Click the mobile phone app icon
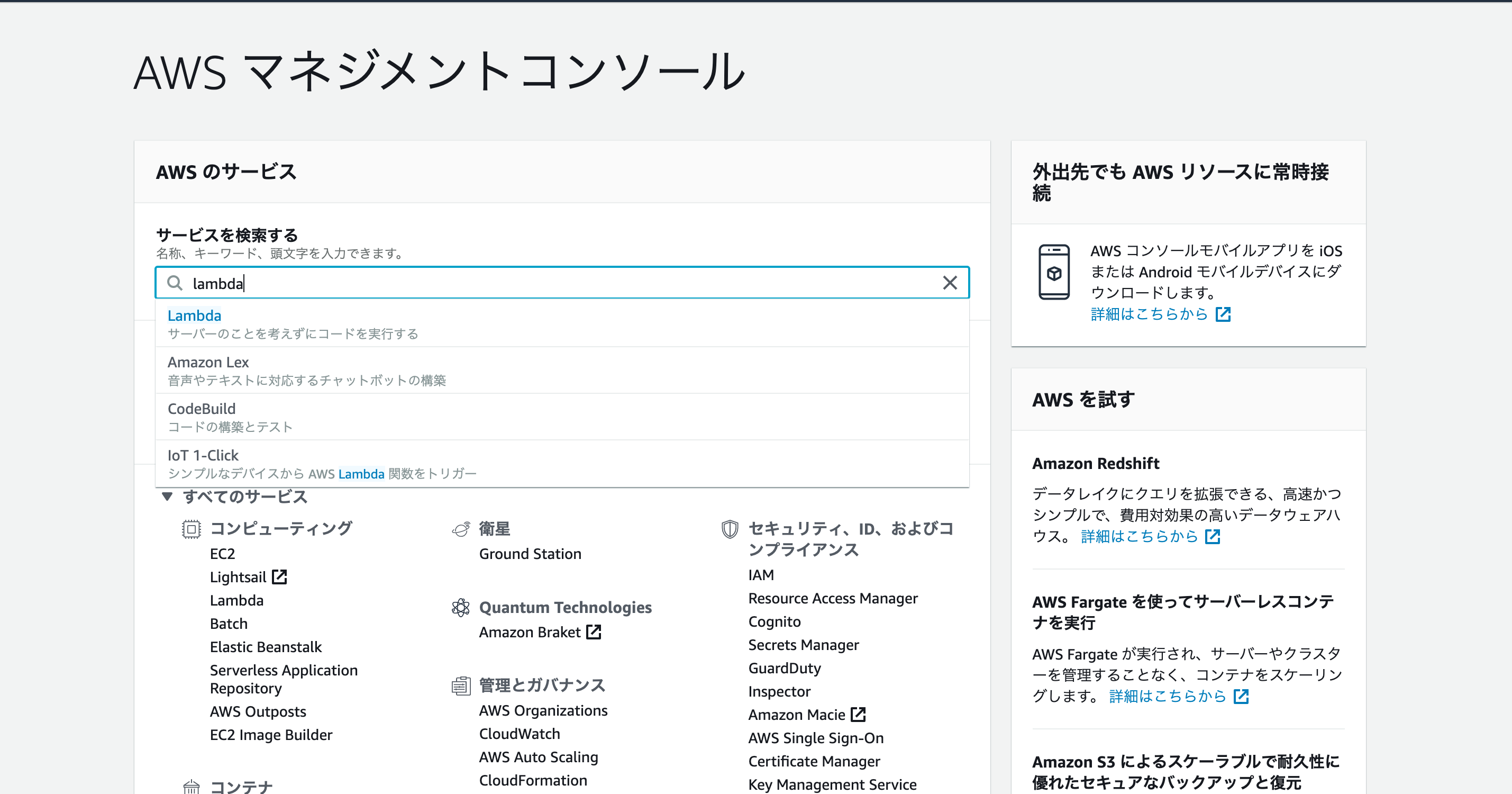Viewport: 1512px width, 794px height. click(x=1054, y=272)
